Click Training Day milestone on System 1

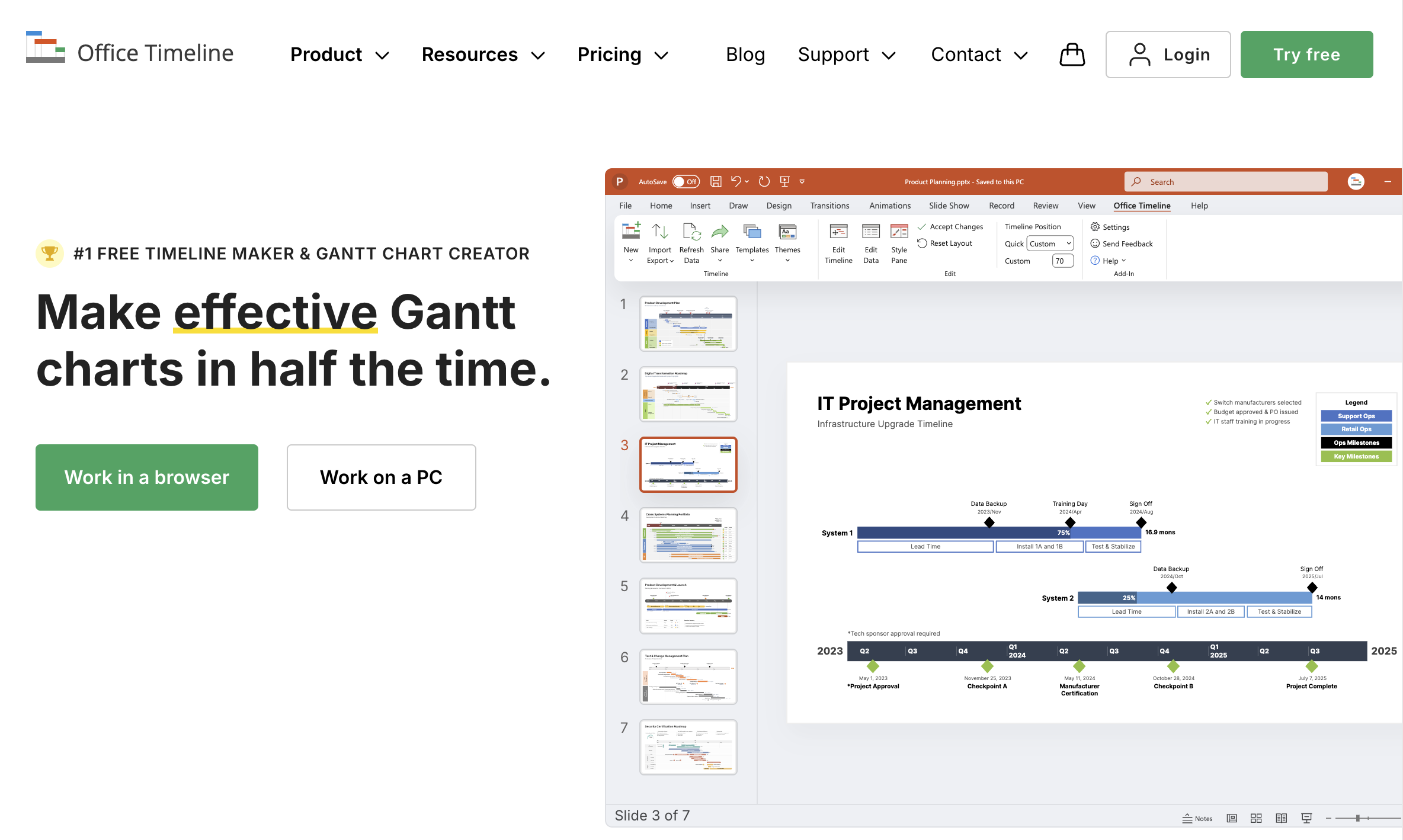click(1070, 522)
